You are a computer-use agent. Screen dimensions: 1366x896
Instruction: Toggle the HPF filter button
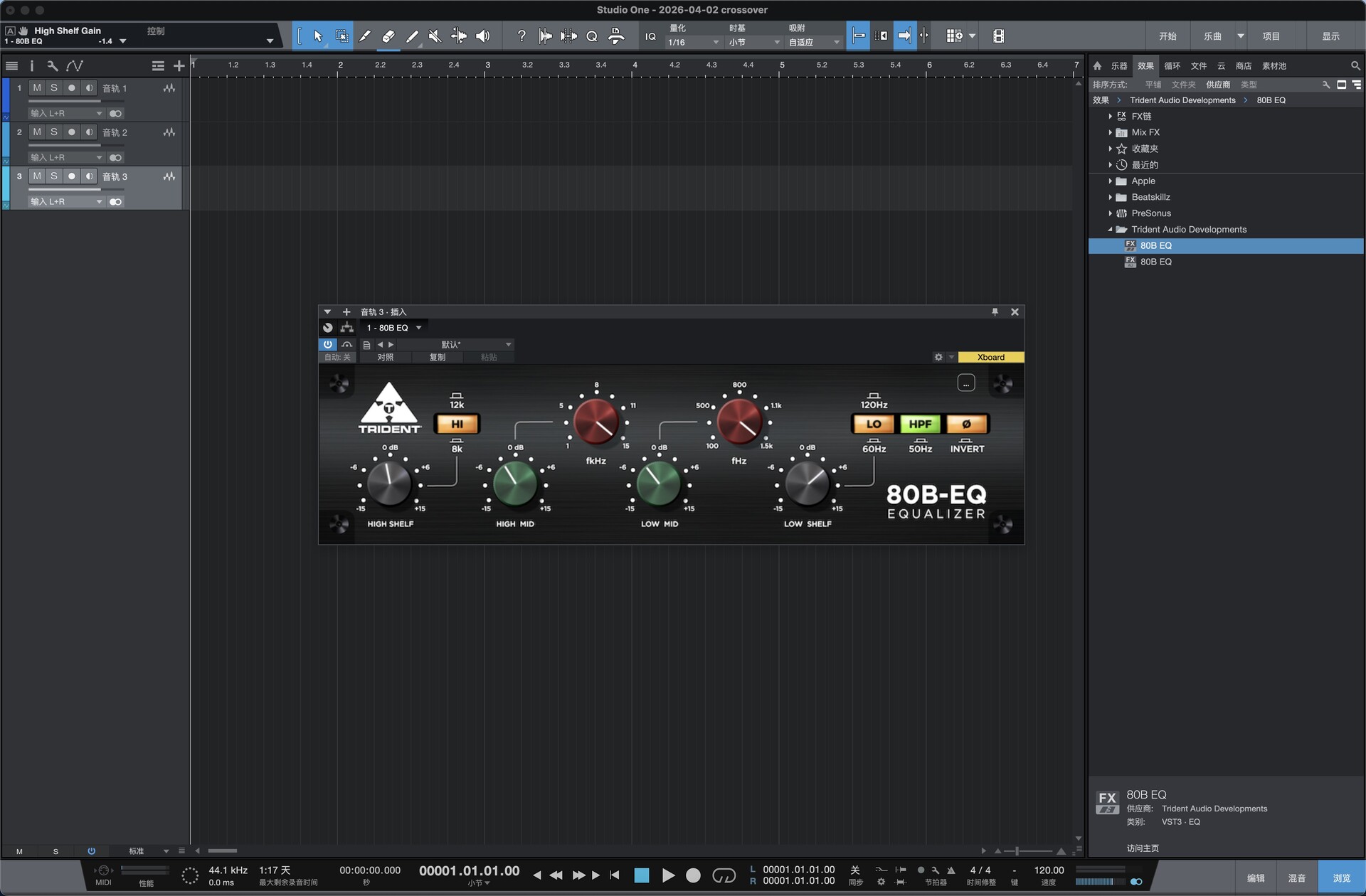[920, 425]
